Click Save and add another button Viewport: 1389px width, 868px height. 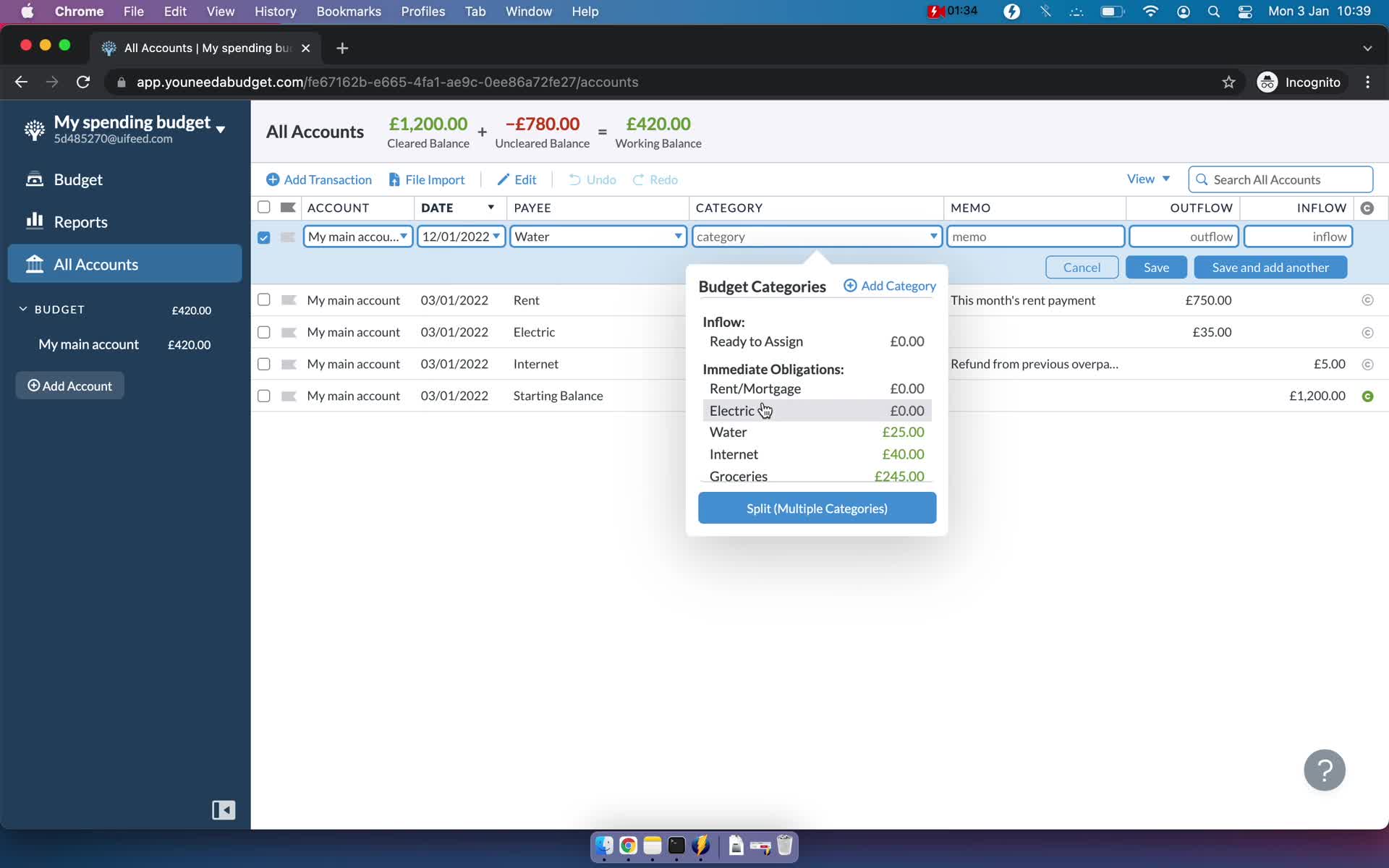click(1270, 267)
